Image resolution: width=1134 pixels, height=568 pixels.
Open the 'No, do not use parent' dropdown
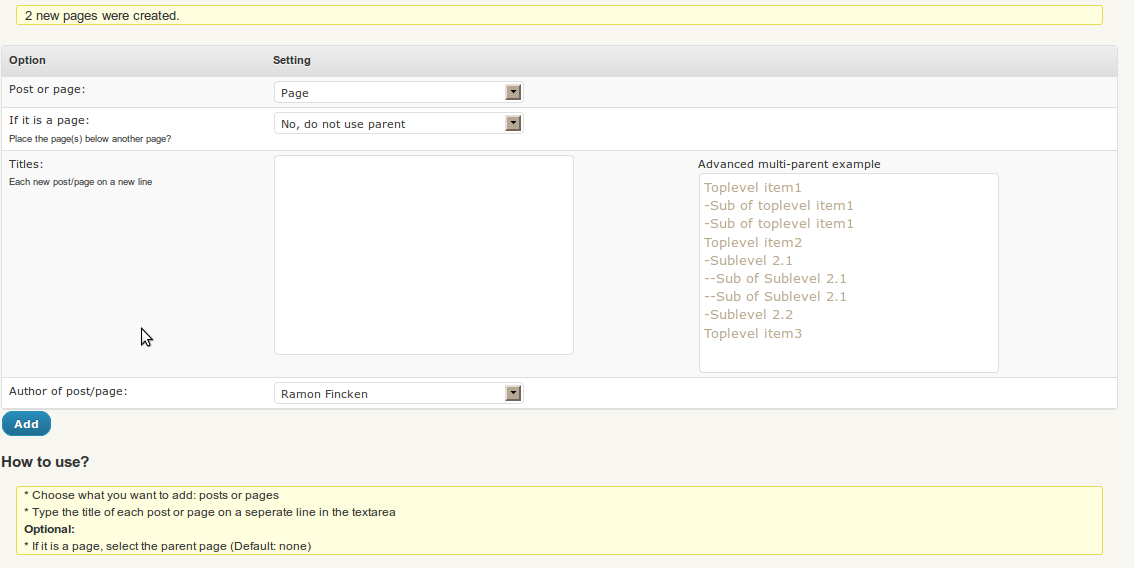(x=398, y=123)
